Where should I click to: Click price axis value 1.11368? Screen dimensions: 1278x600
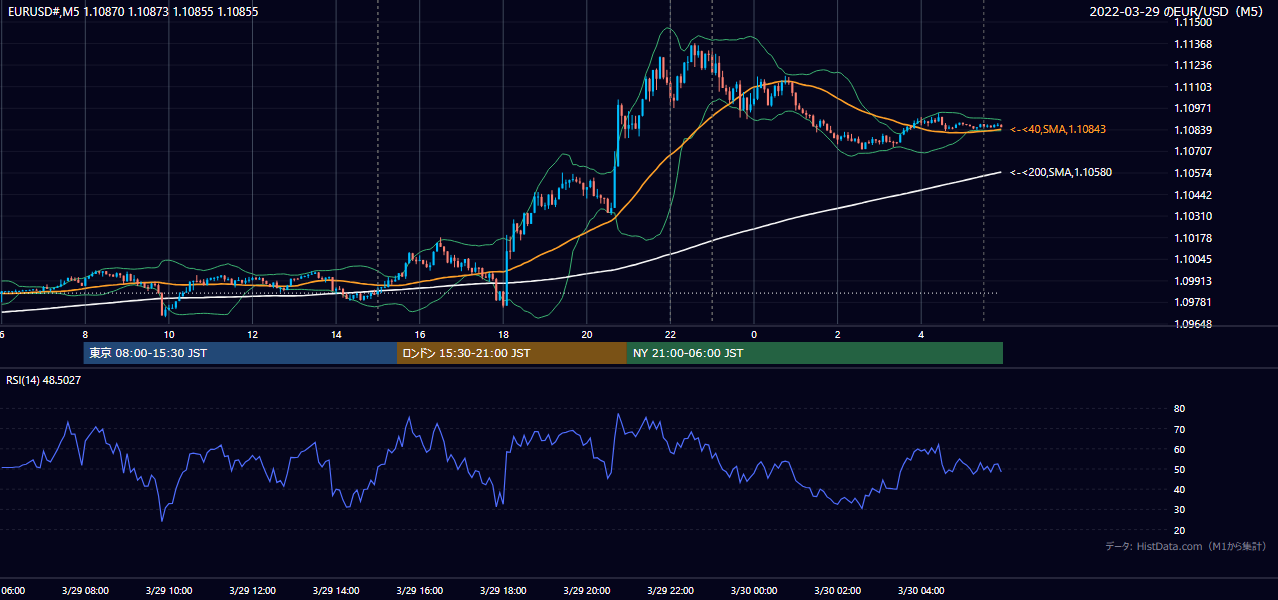pos(1192,44)
